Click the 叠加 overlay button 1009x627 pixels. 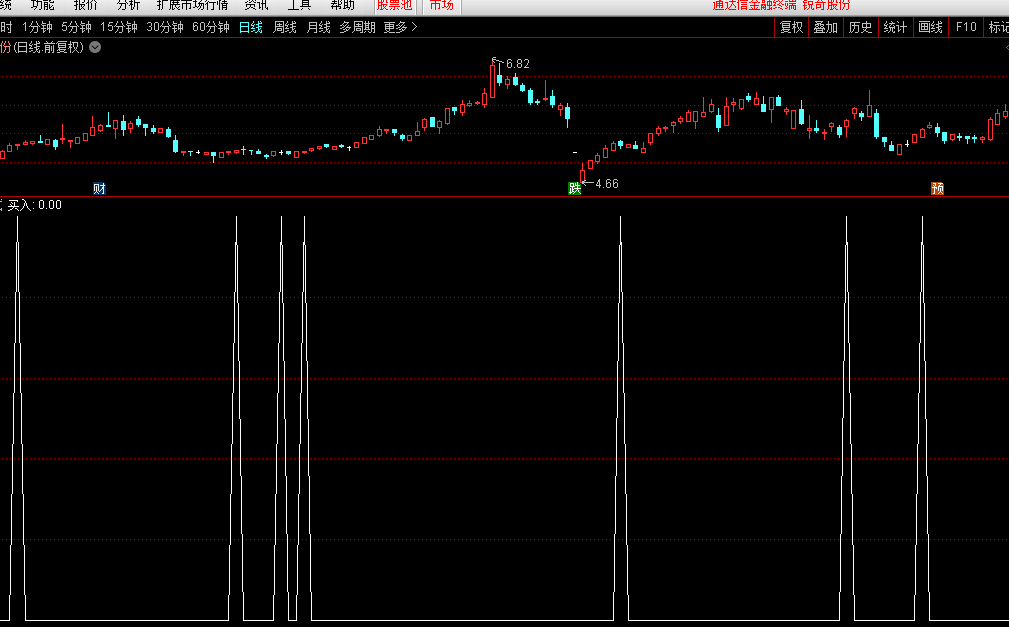coord(825,27)
